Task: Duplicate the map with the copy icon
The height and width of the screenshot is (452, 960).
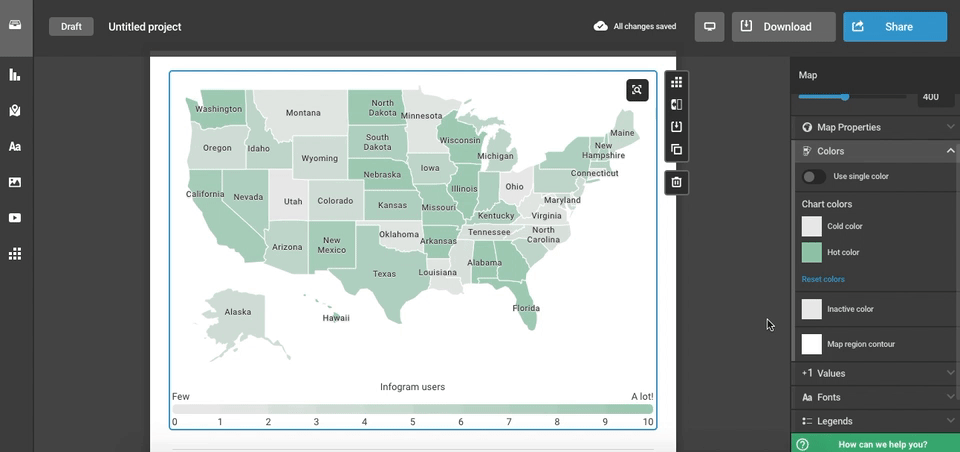Action: click(x=677, y=150)
